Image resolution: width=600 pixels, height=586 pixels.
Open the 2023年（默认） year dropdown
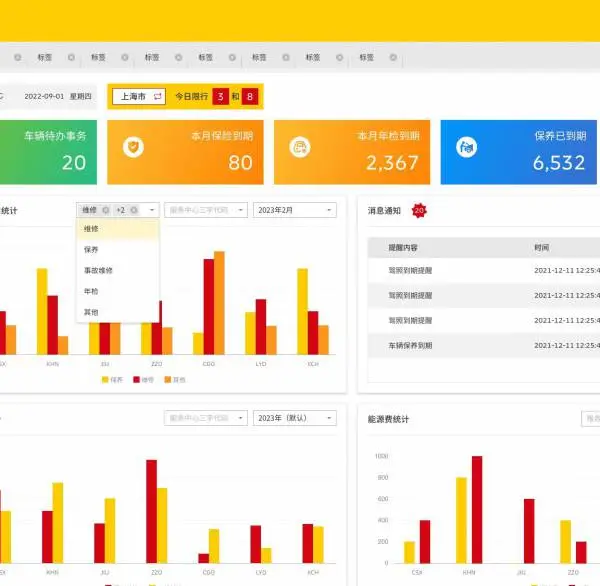295,418
